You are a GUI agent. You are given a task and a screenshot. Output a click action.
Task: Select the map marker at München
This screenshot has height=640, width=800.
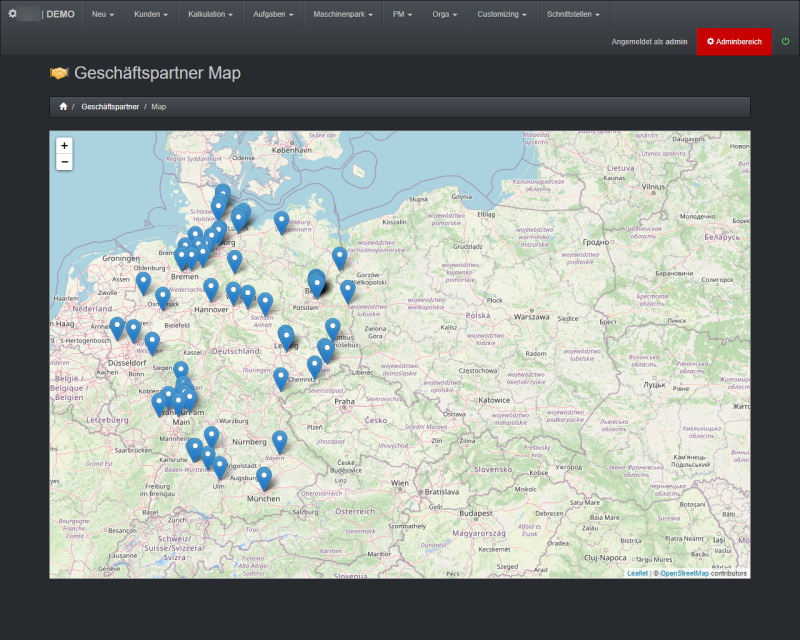coord(264,479)
